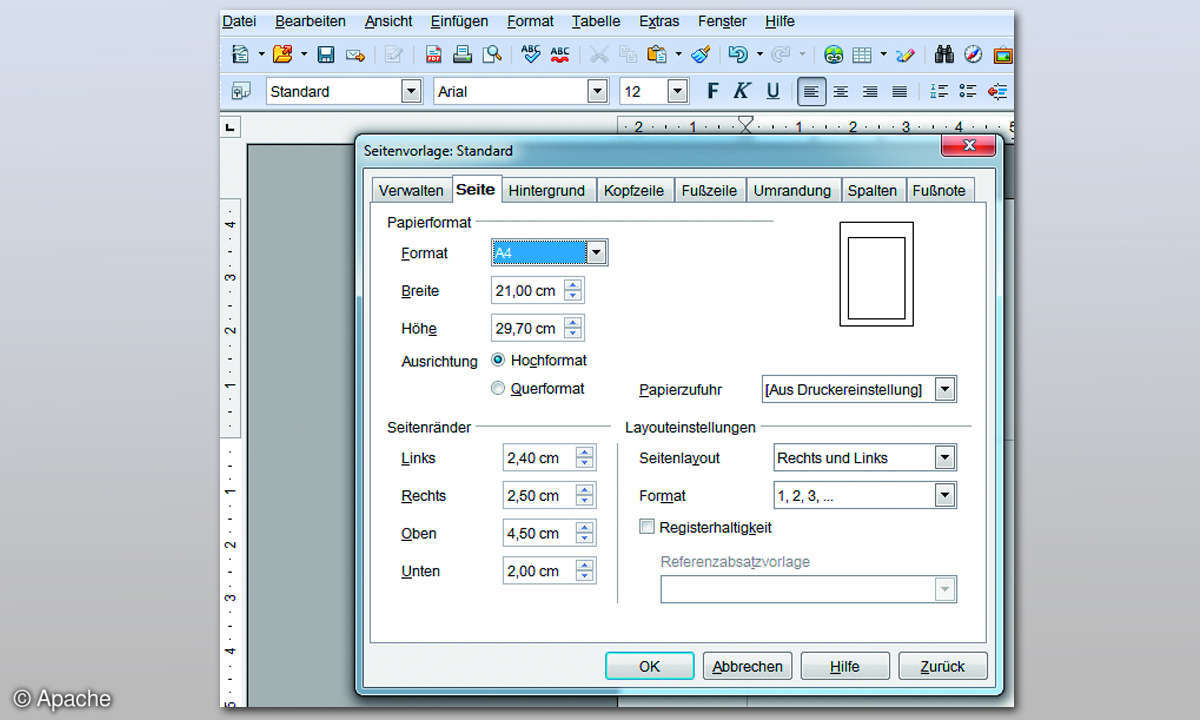The height and width of the screenshot is (720, 1200).
Task: Click the New document icon
Action: (240, 54)
